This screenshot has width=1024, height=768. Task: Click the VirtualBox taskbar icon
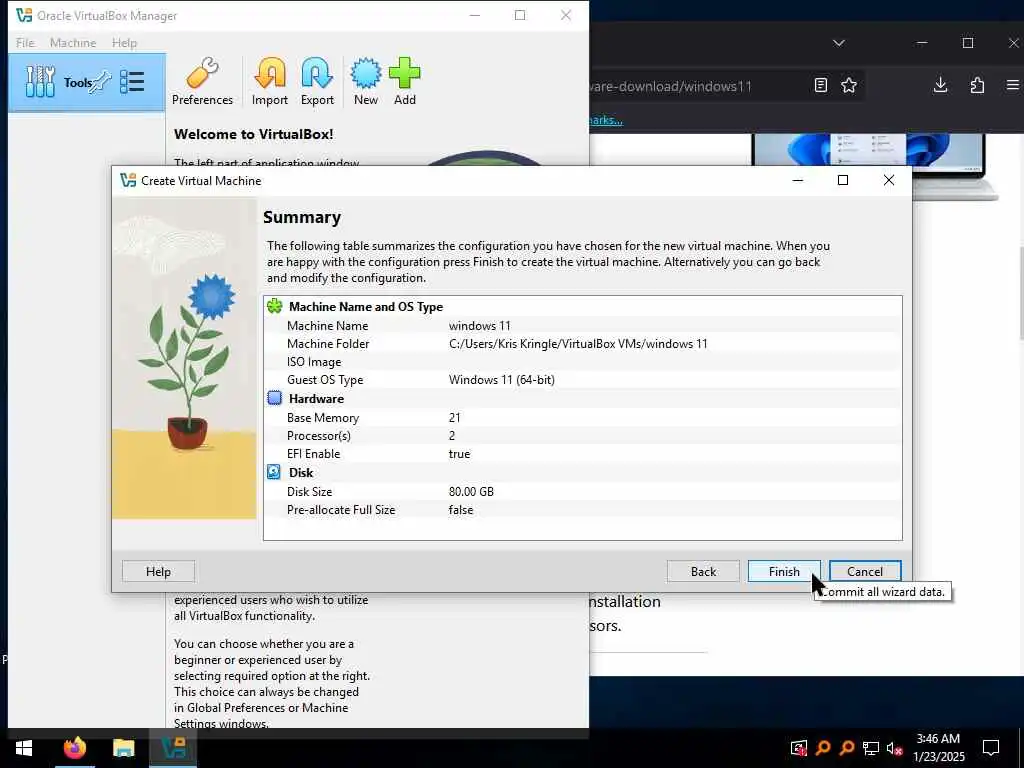click(x=173, y=748)
